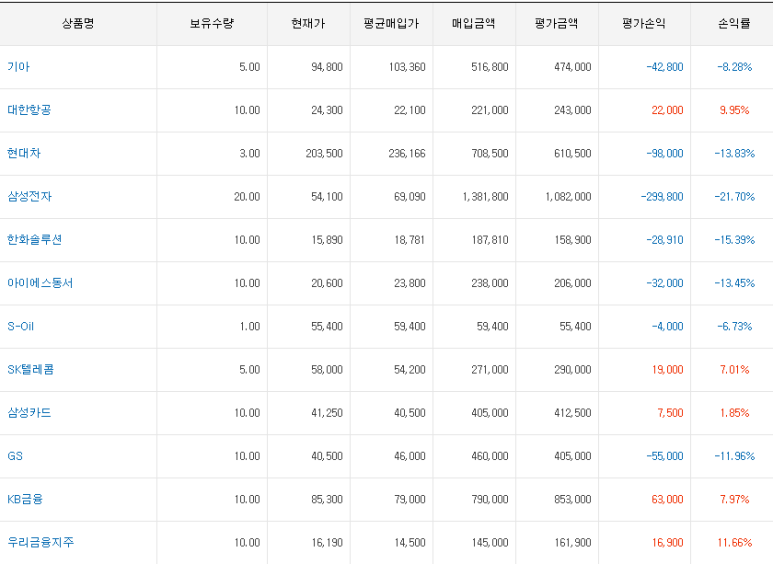This screenshot has width=773, height=564.
Task: Click the 평균매입가 column header
Action: pos(391,23)
